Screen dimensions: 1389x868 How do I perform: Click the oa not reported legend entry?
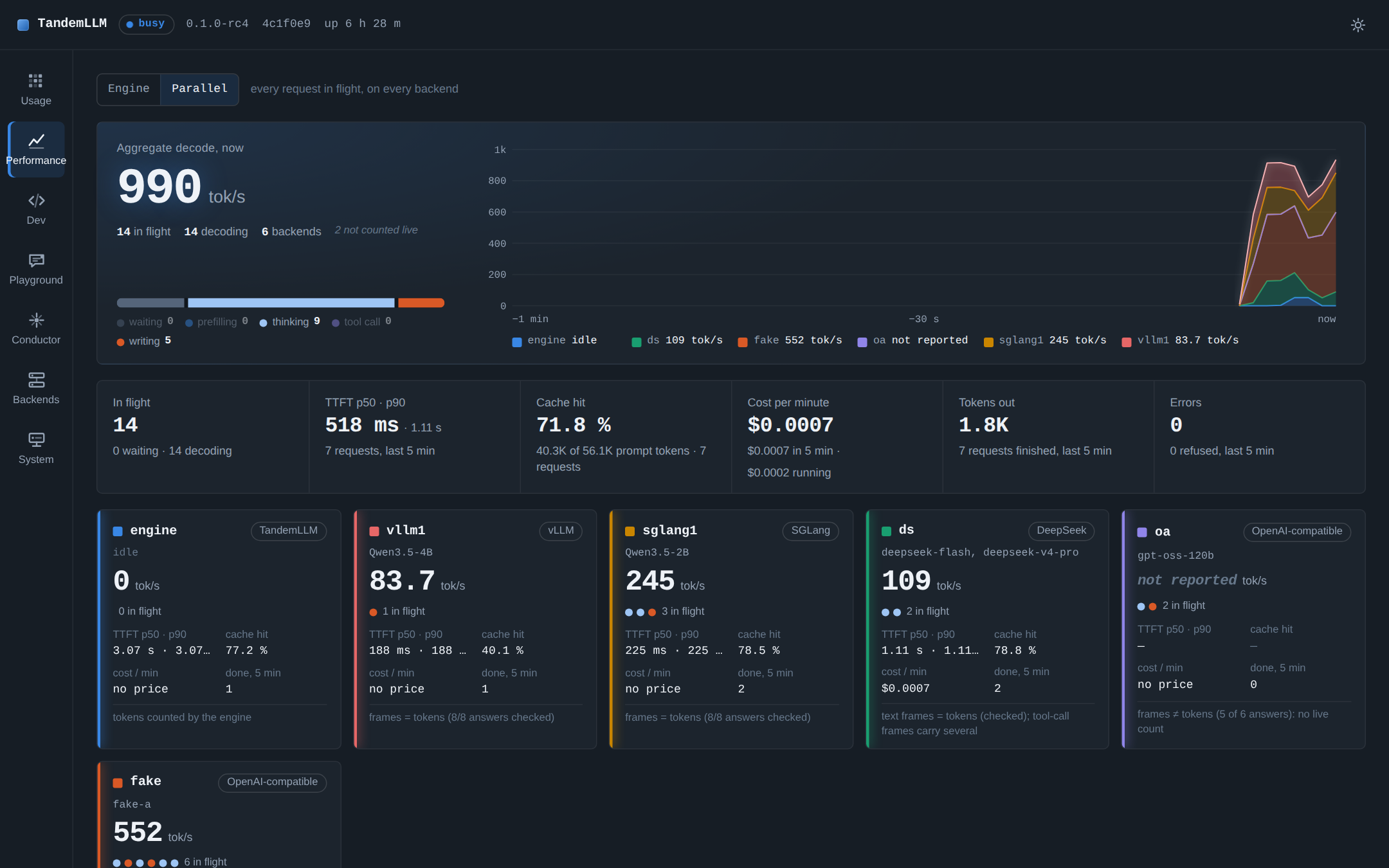coord(912,340)
